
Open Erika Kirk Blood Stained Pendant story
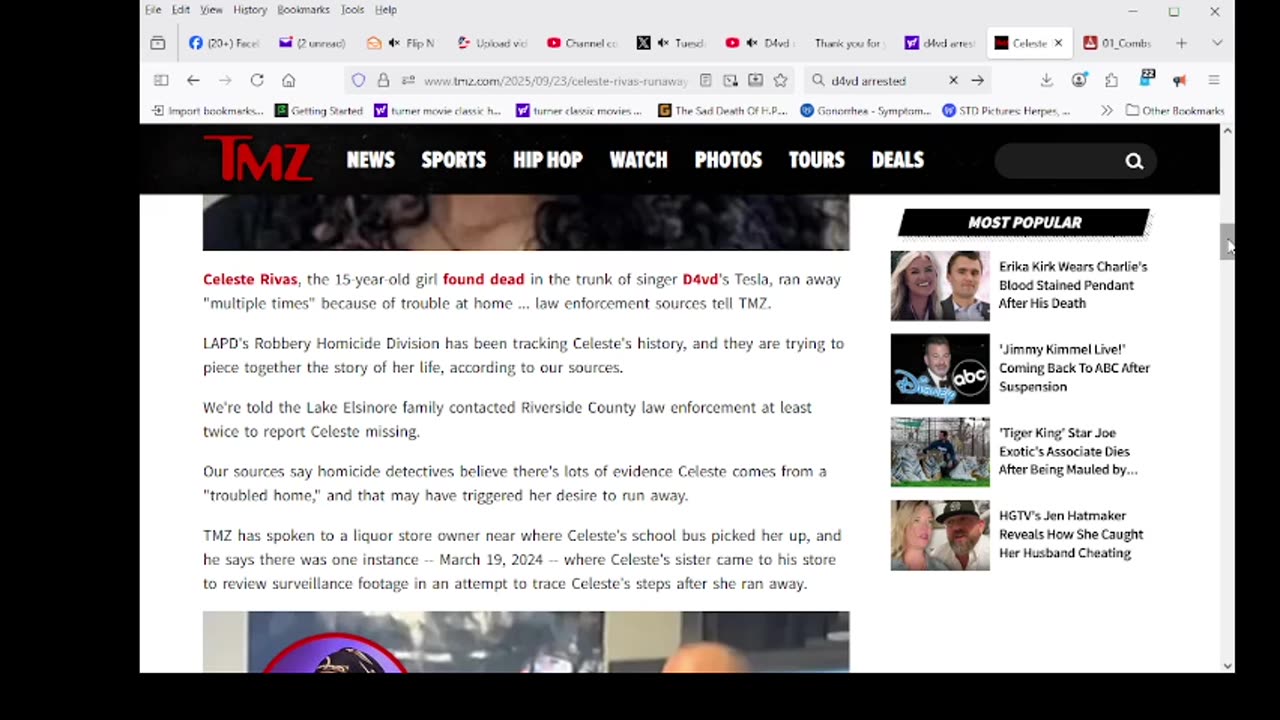(x=1073, y=285)
